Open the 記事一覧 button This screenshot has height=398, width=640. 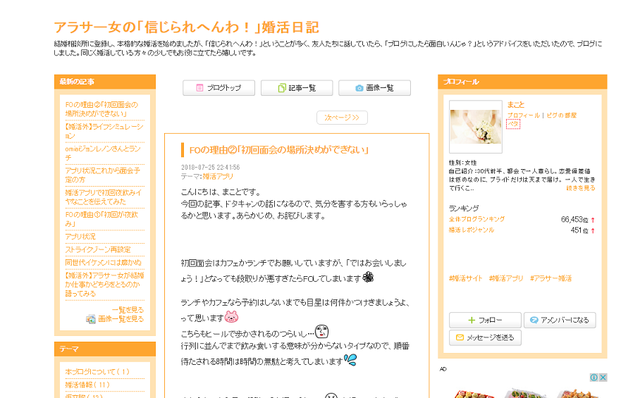tap(297, 88)
